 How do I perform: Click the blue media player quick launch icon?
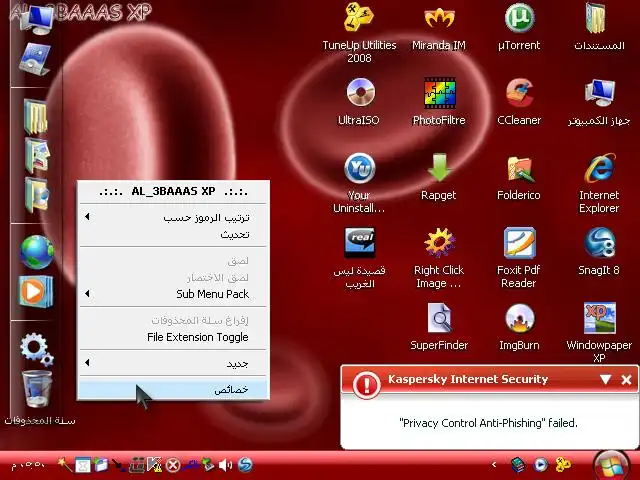coord(540,464)
